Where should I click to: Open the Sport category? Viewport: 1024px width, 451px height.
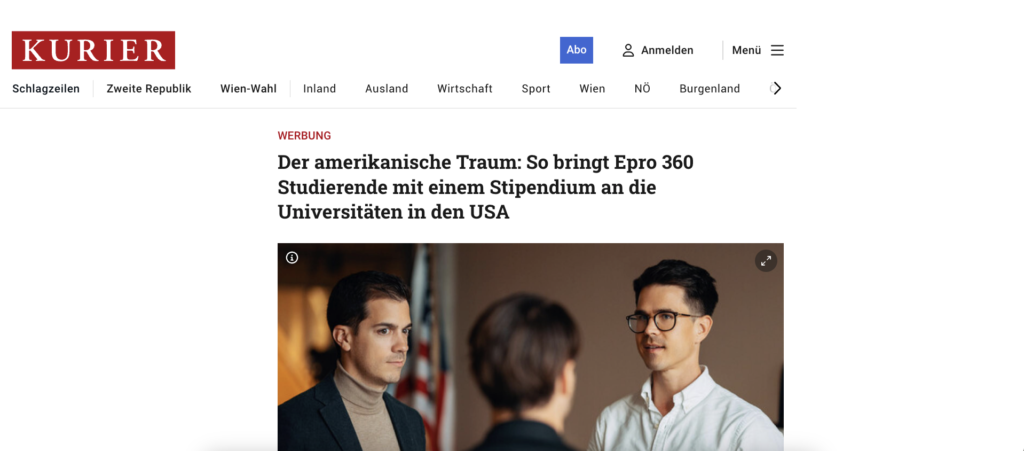pos(536,89)
